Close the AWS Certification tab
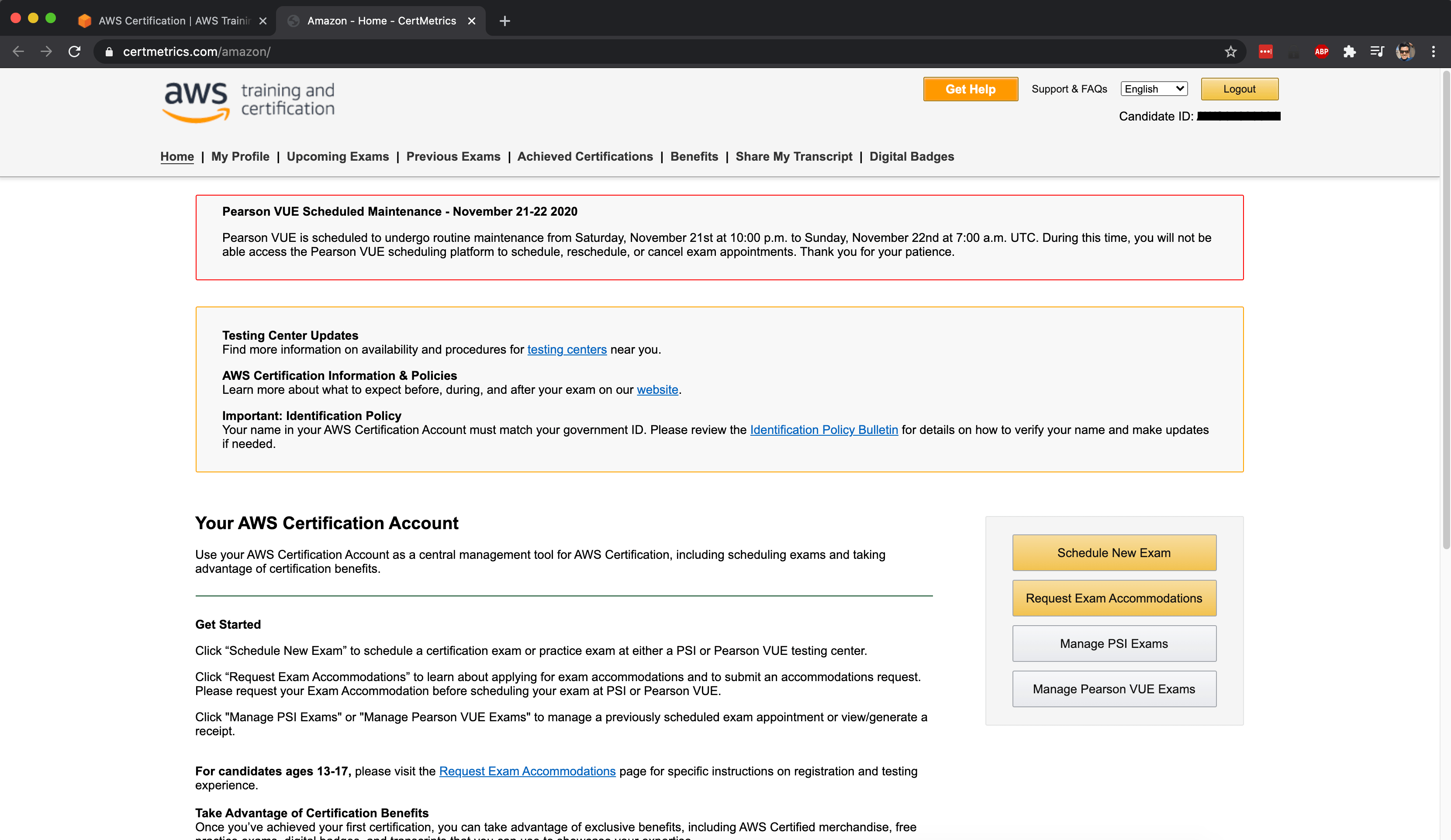 [x=263, y=21]
